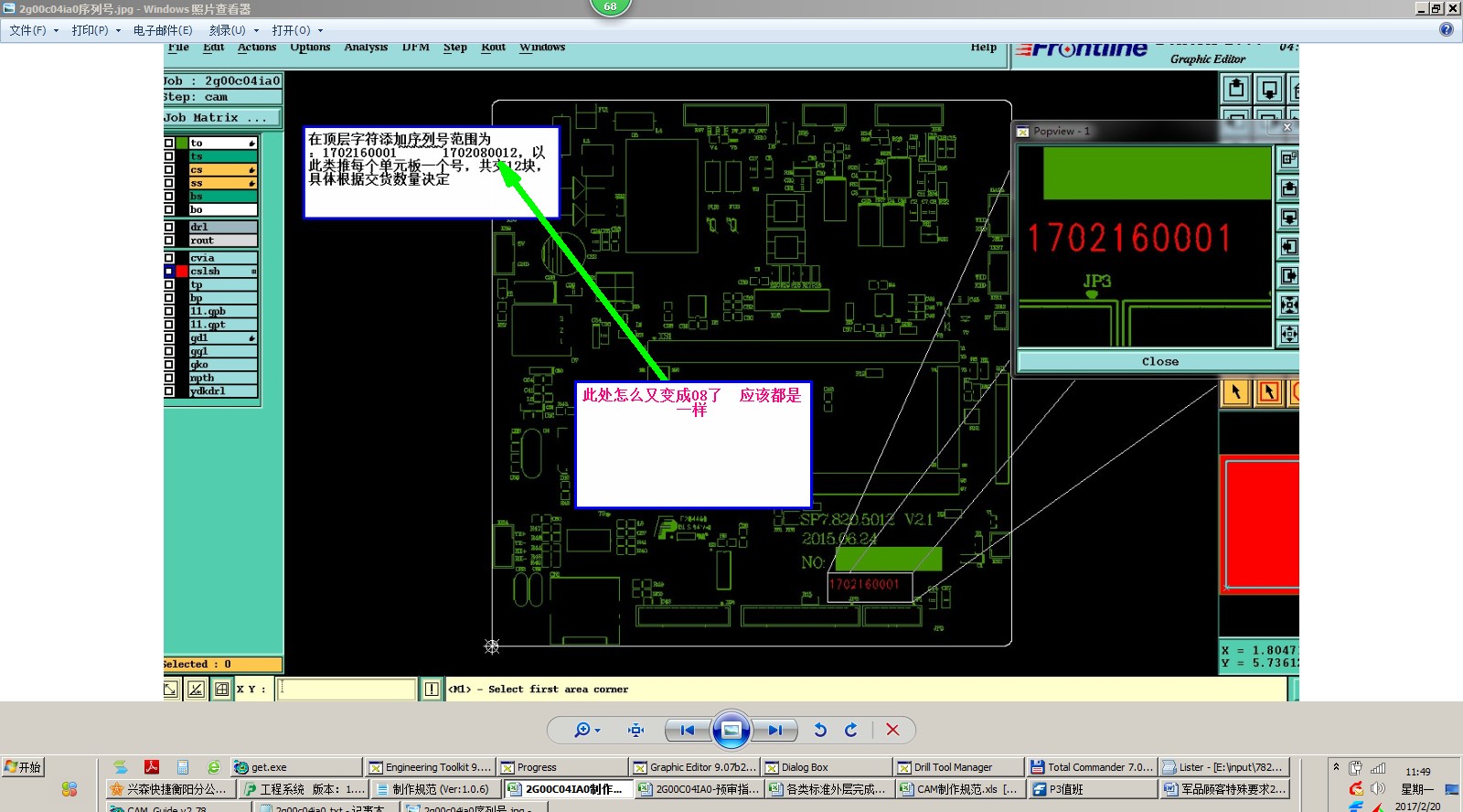Image resolution: width=1463 pixels, height=812 pixels.
Task: Click editor pan down icon at top right
Action: pos(1269,90)
